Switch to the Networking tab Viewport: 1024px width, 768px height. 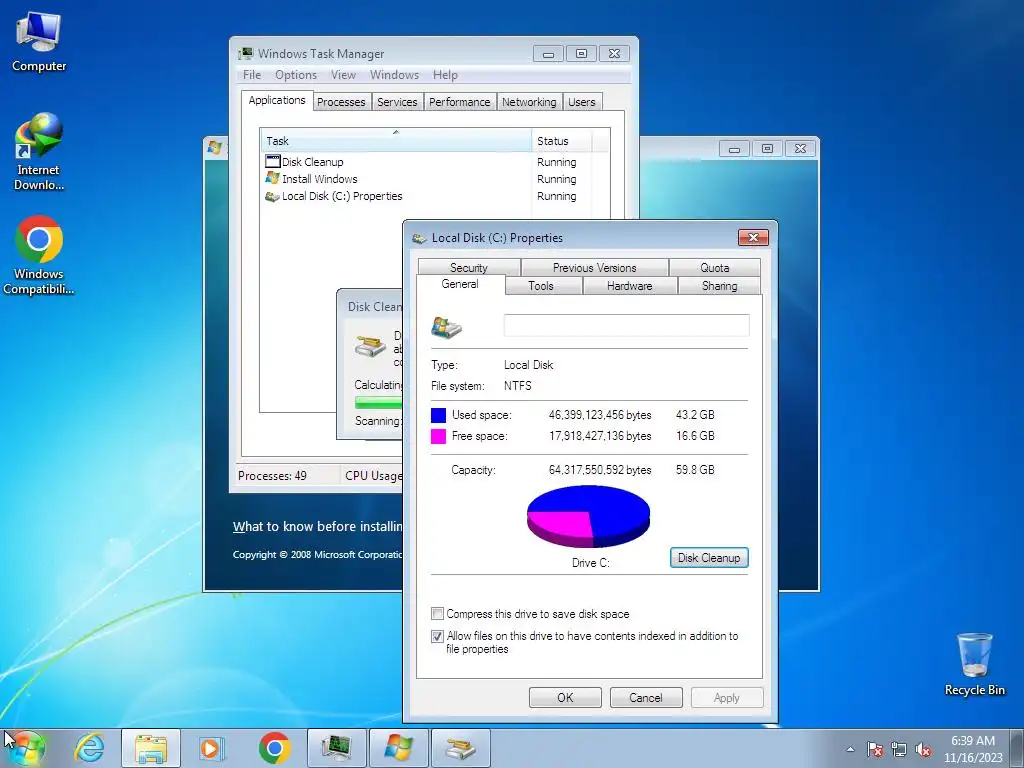coord(529,102)
